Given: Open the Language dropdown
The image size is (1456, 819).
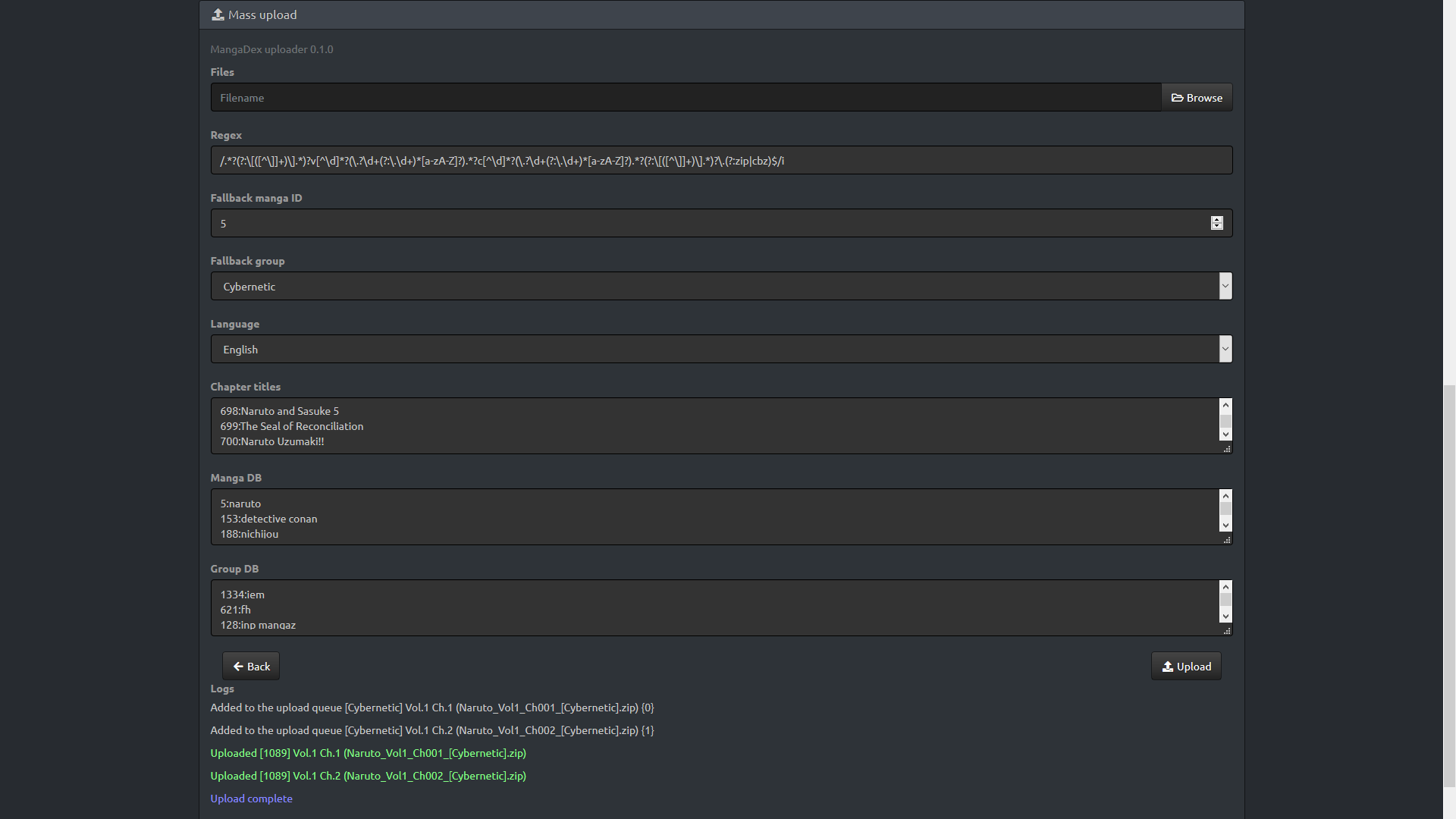Looking at the screenshot, I should click(720, 350).
